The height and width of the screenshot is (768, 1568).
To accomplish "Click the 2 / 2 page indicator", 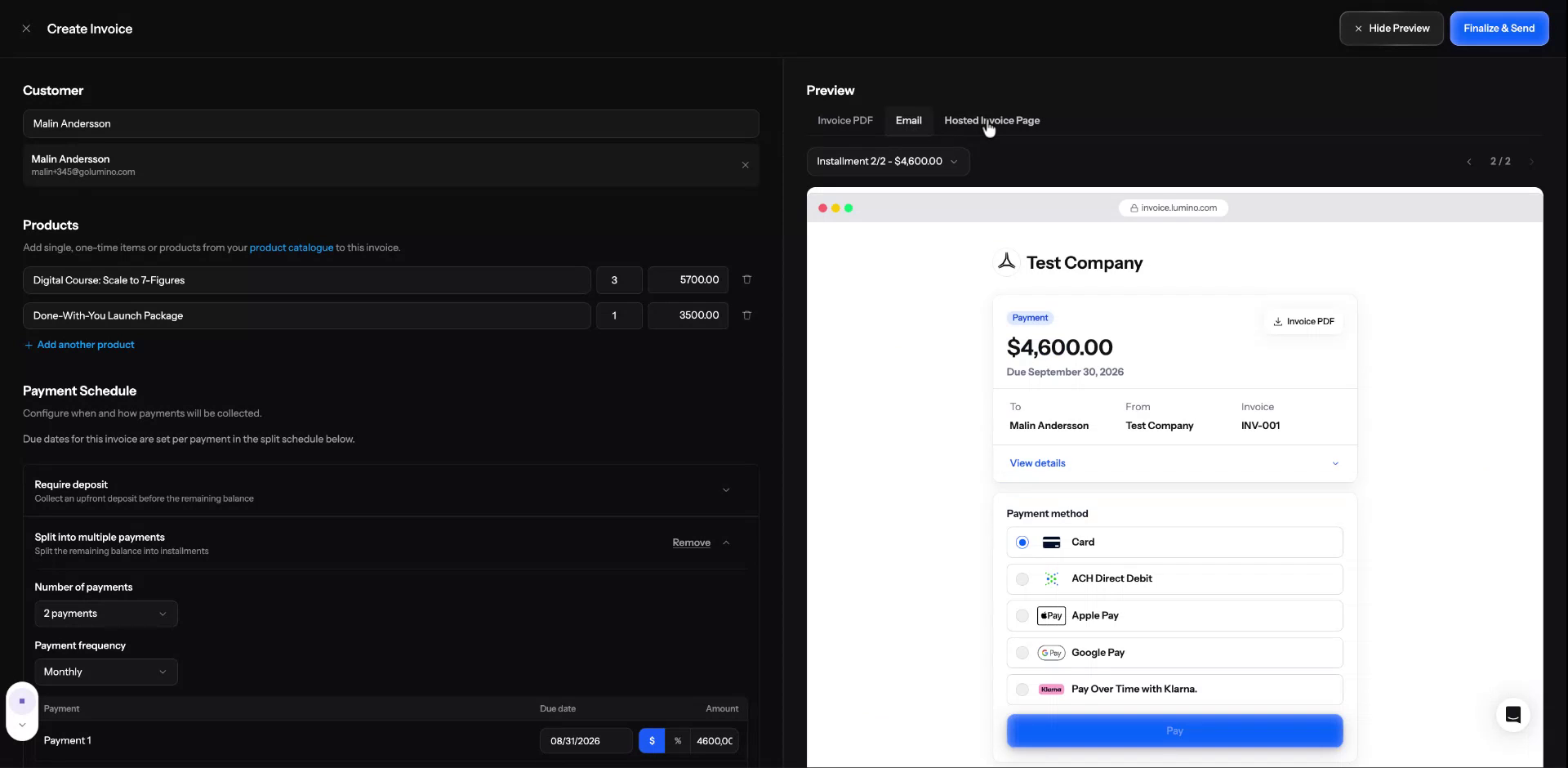I will coord(1500,162).
